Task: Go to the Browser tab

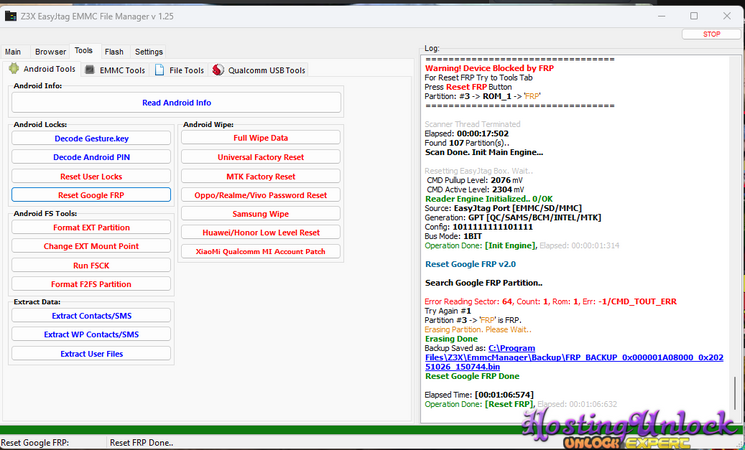Action: (x=50, y=52)
